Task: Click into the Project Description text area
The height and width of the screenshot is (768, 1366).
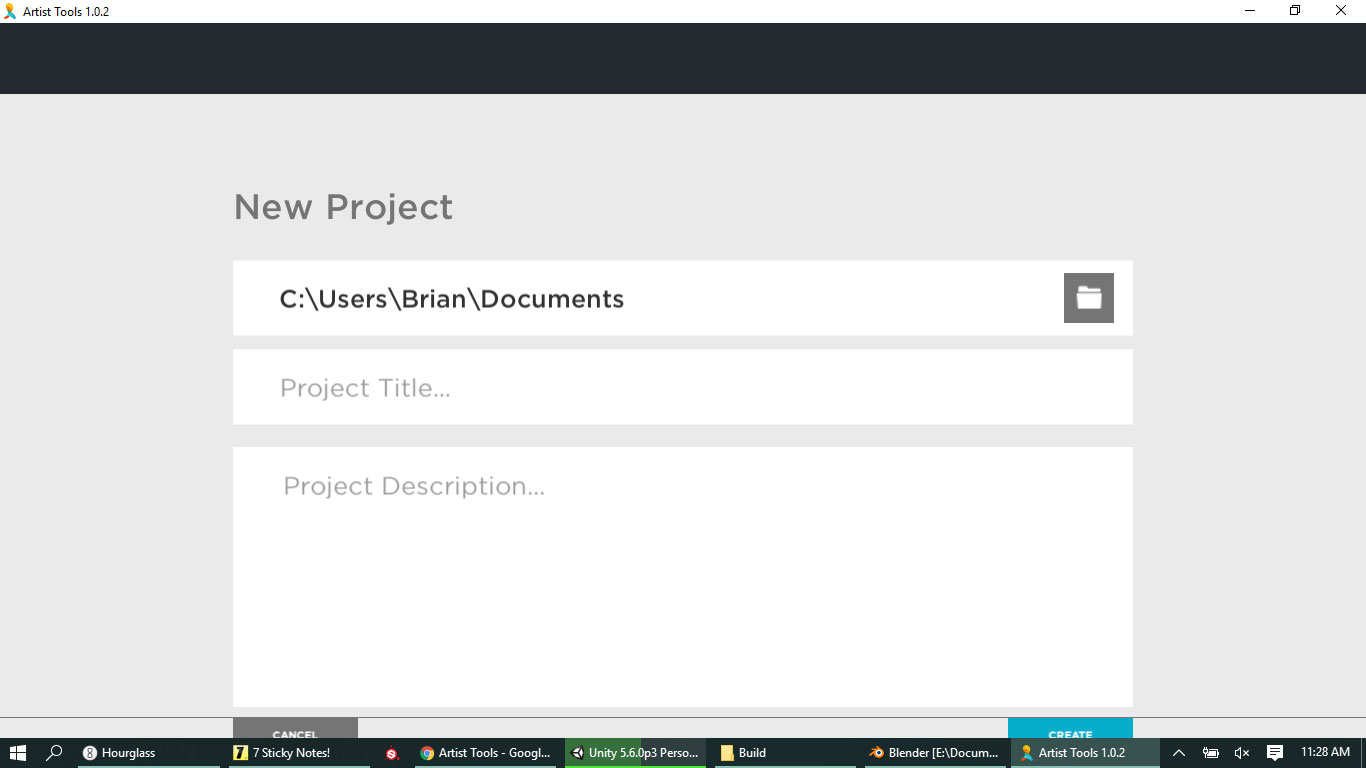Action: [682, 576]
